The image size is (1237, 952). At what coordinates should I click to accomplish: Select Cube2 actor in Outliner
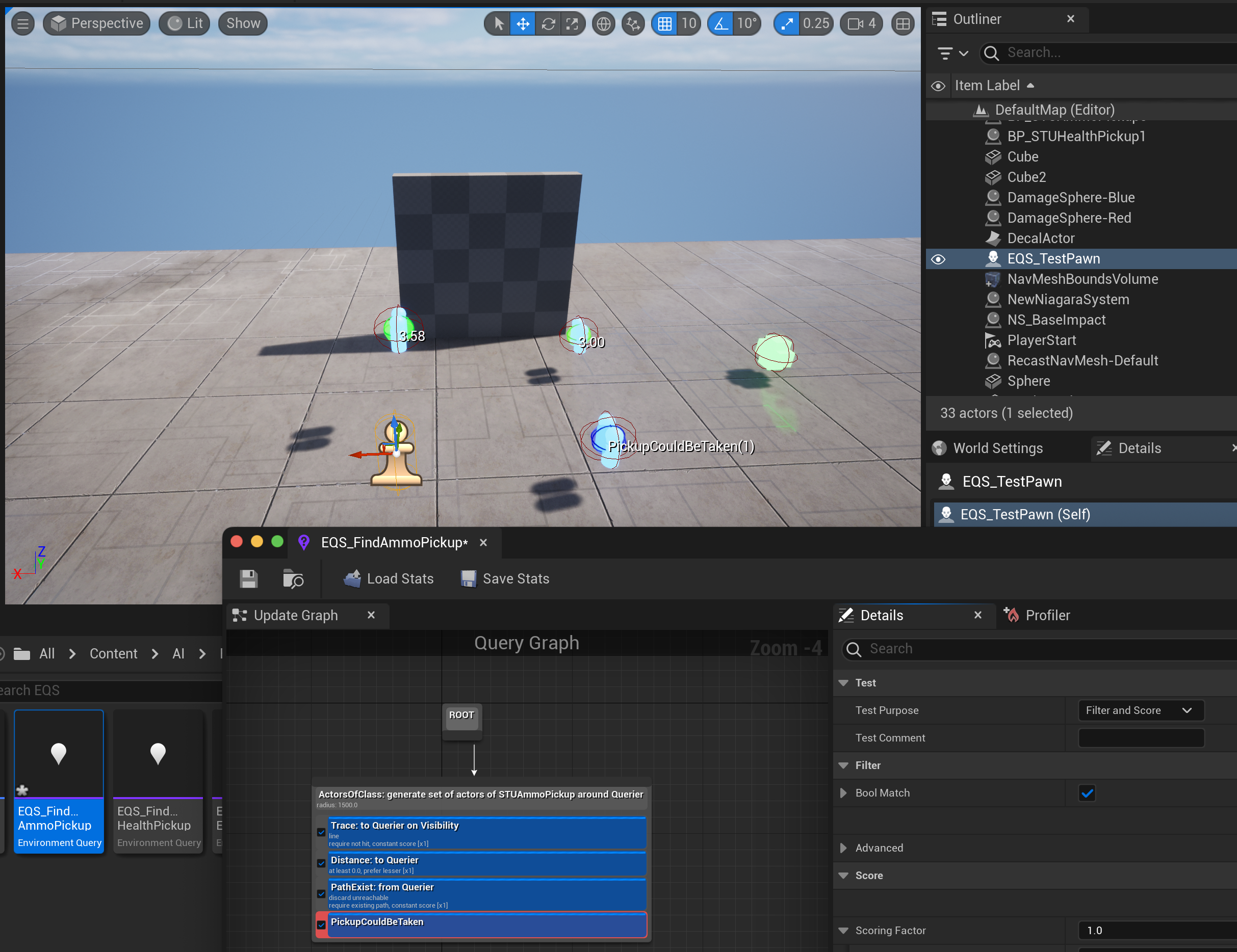[x=1026, y=177]
